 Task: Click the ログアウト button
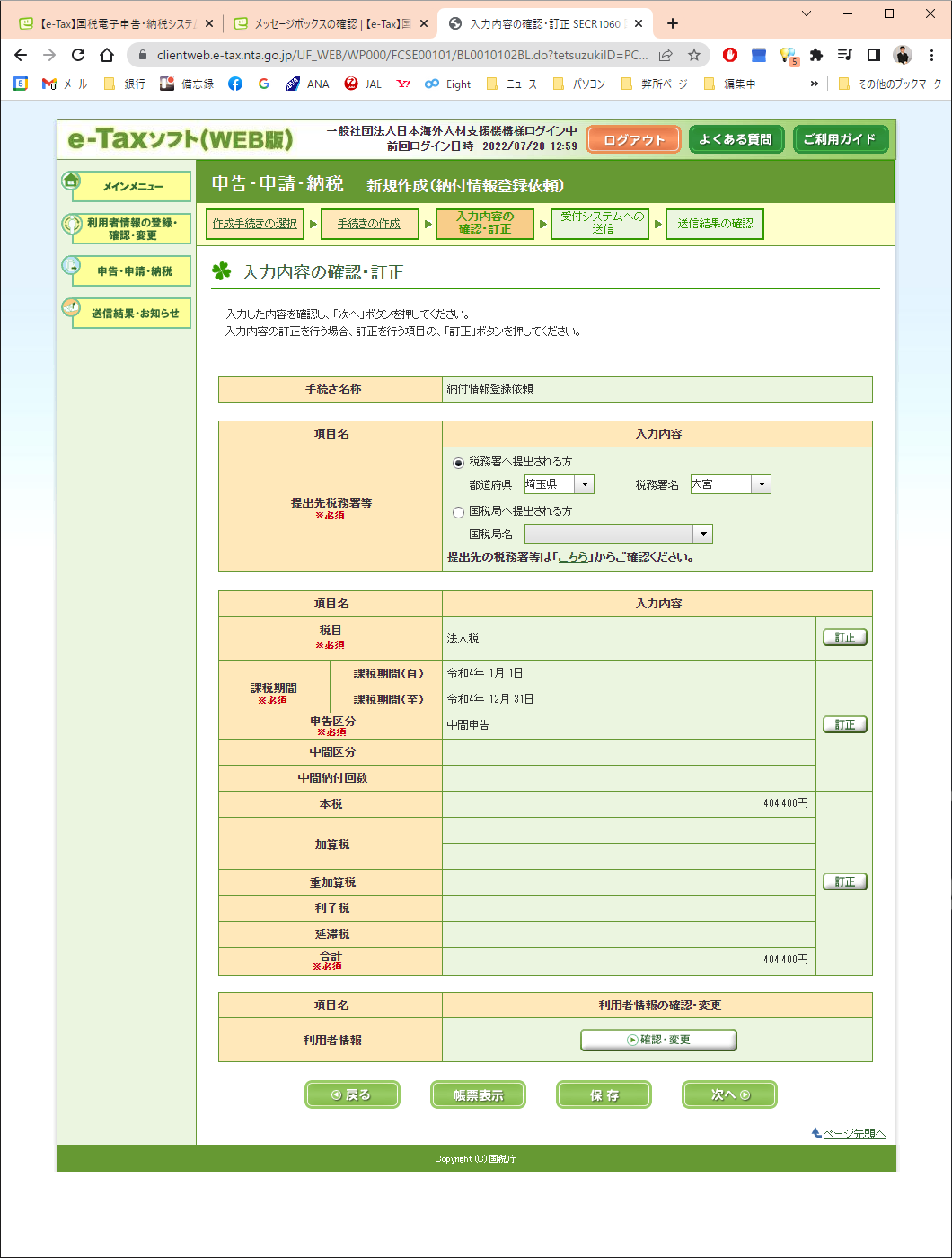[634, 140]
